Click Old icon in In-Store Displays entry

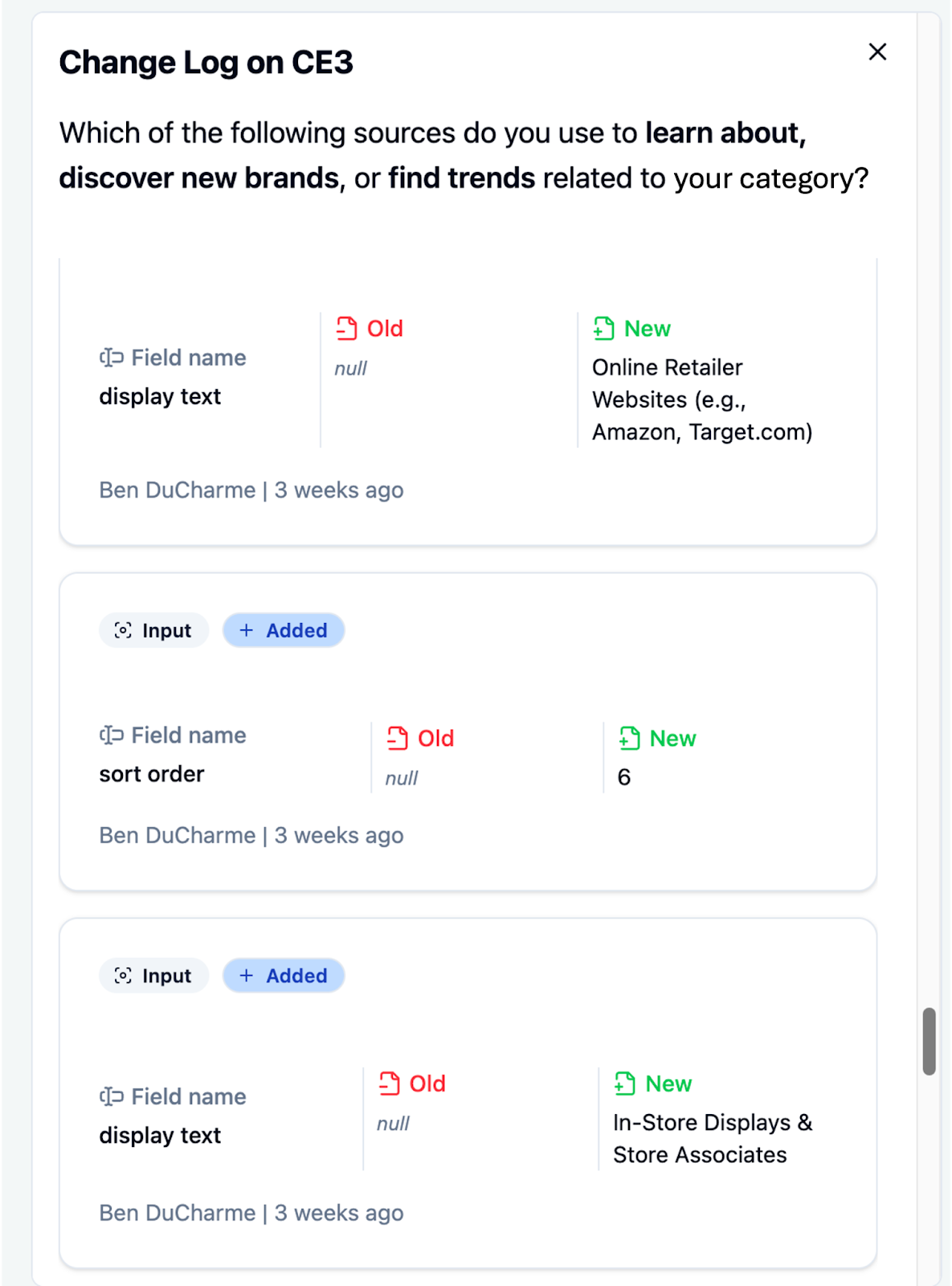pyautogui.click(x=390, y=1083)
